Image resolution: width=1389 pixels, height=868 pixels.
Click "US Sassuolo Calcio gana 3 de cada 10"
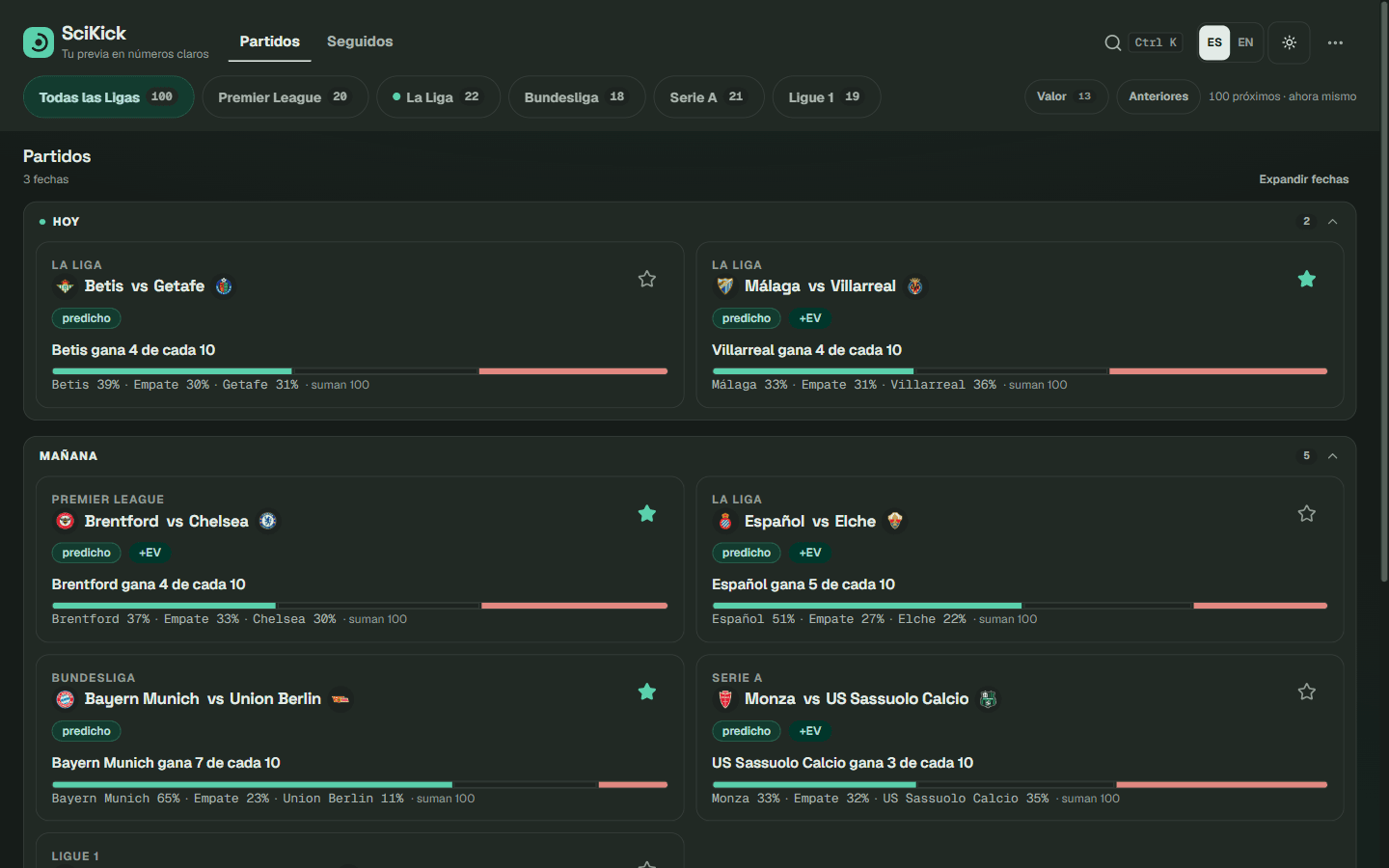(x=843, y=763)
